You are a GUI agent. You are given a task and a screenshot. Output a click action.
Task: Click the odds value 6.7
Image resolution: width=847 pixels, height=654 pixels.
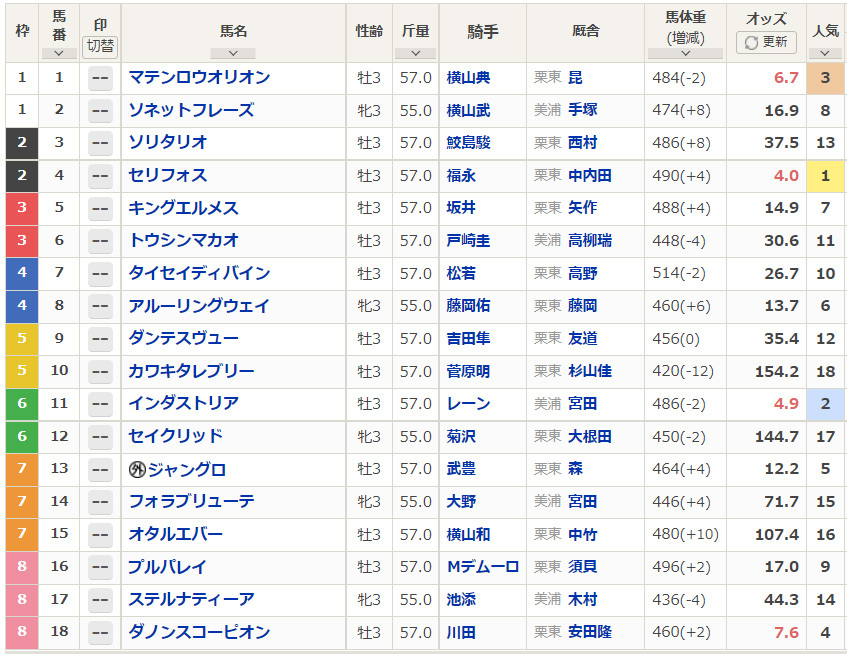786,78
